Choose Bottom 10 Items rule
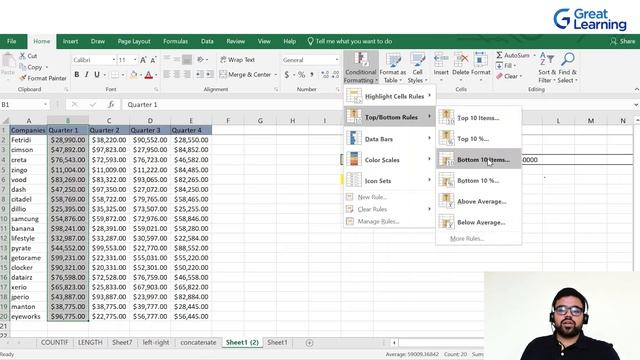The width and height of the screenshot is (640, 360). tap(478, 160)
